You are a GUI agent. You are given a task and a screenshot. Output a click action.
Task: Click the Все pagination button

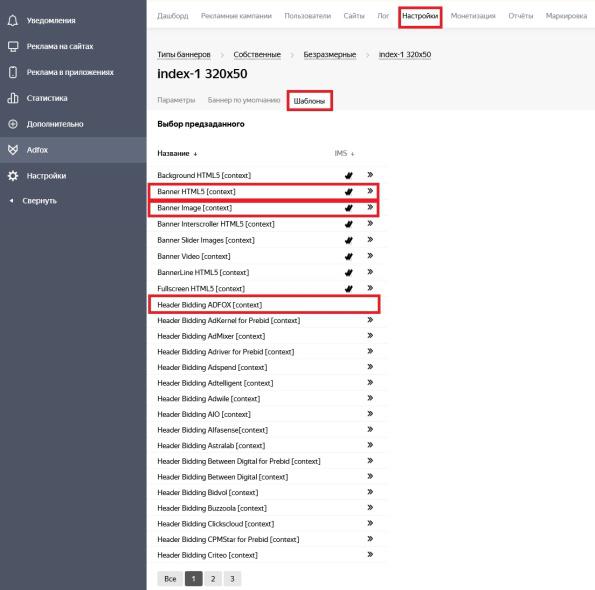tap(170, 579)
